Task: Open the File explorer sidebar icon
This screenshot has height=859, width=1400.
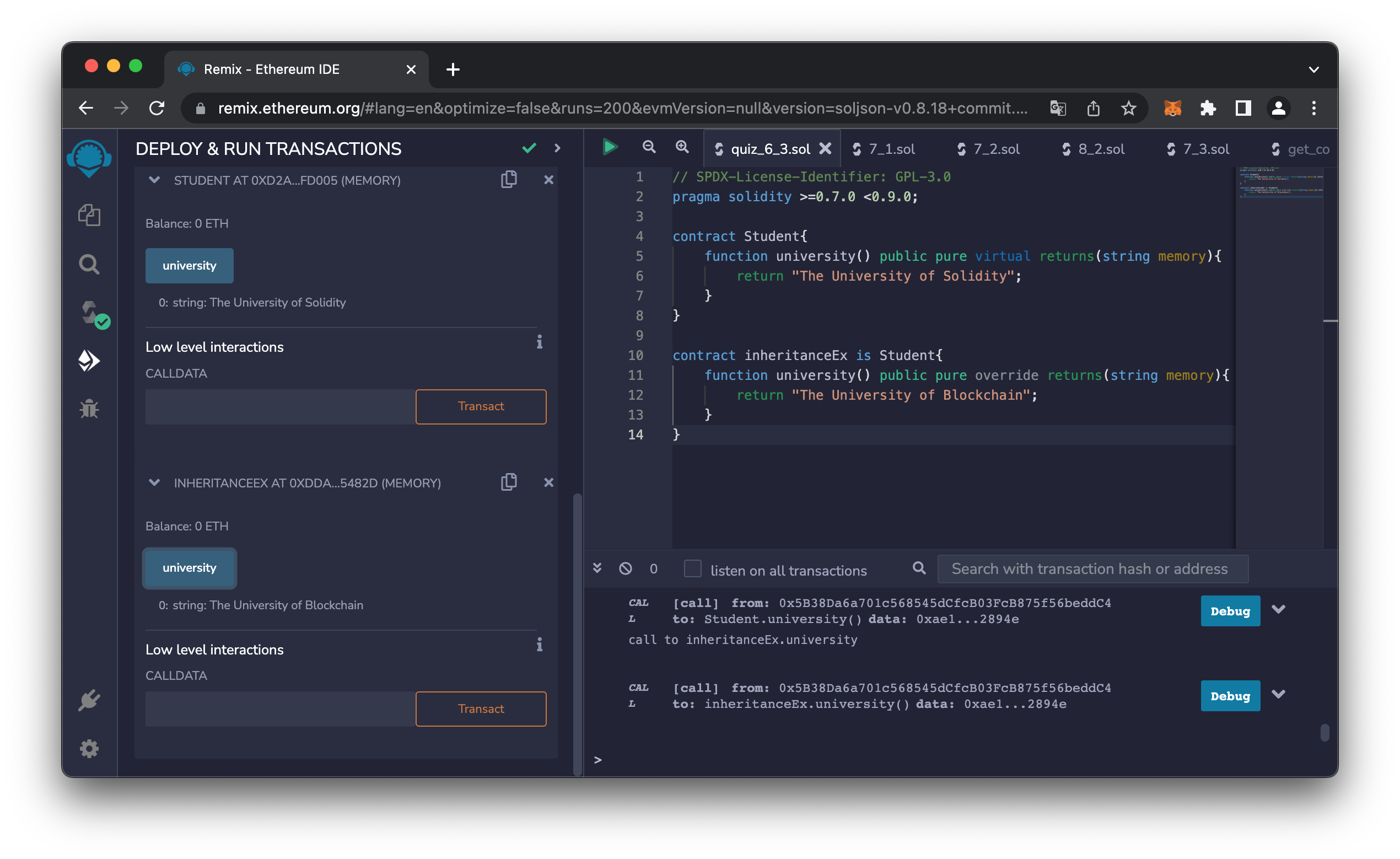Action: [89, 215]
